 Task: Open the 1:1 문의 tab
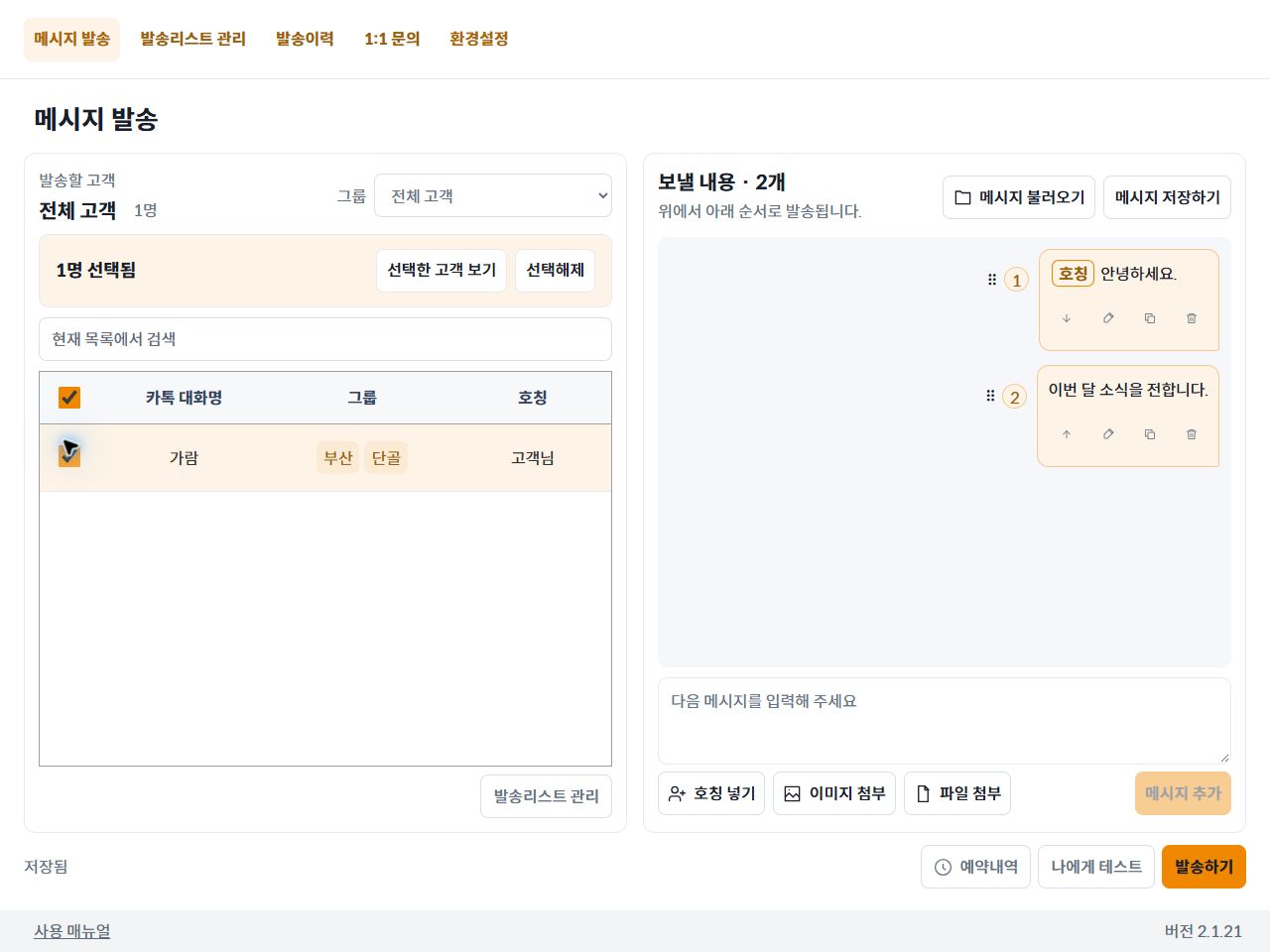coord(392,39)
